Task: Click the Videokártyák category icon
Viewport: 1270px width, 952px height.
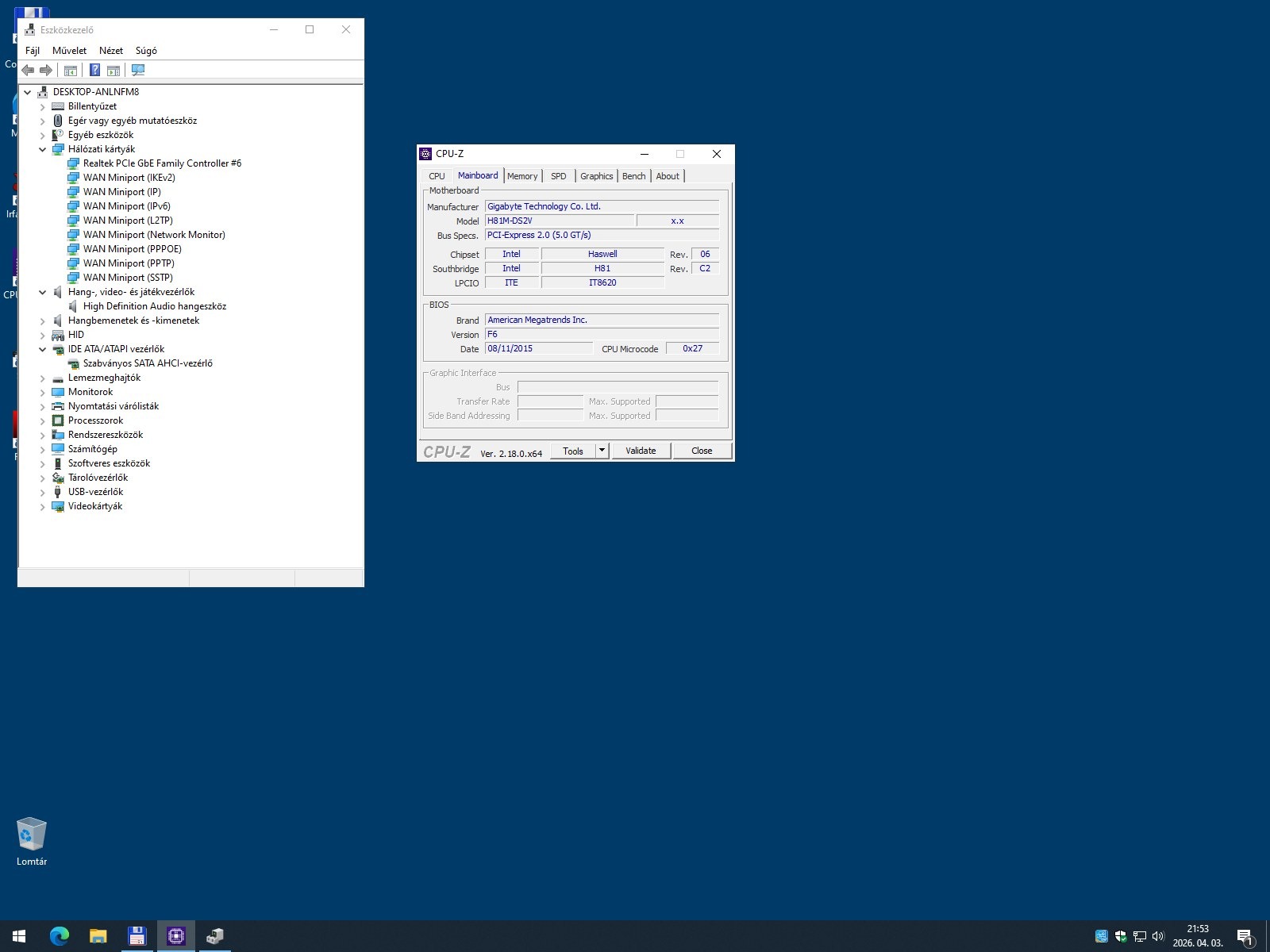Action: (58, 506)
